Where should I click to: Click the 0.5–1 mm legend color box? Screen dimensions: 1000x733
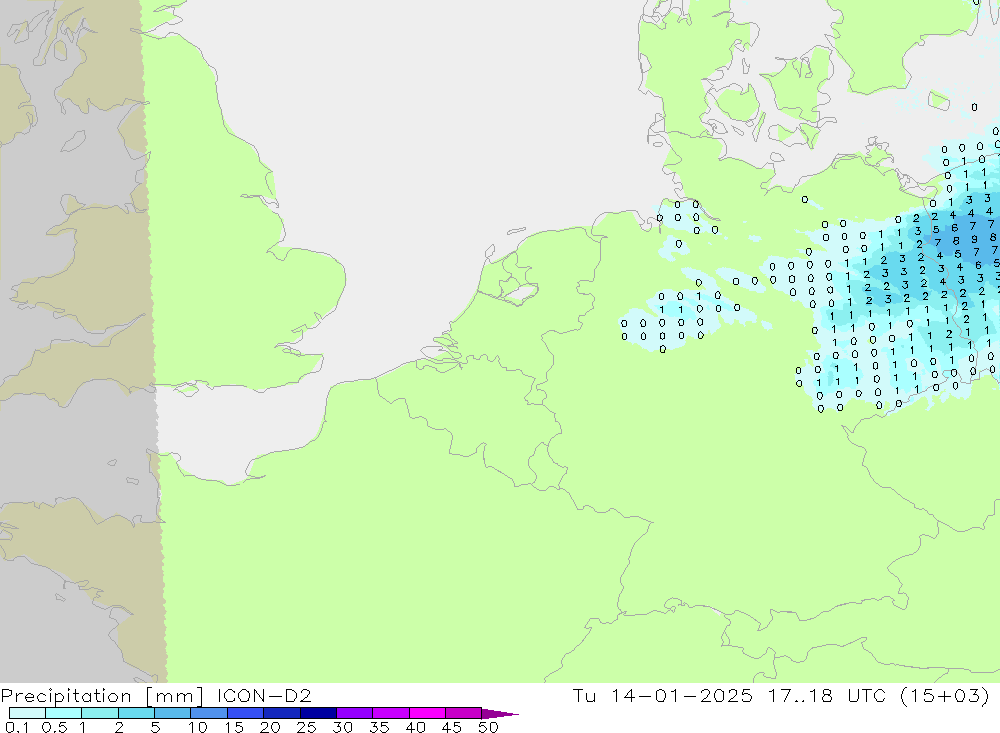64,713
